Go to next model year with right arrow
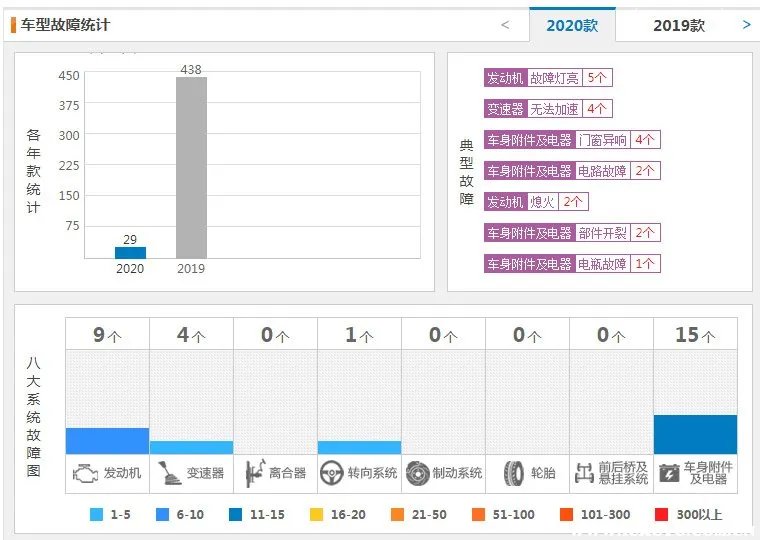Image resolution: width=760 pixels, height=540 pixels. tap(746, 25)
